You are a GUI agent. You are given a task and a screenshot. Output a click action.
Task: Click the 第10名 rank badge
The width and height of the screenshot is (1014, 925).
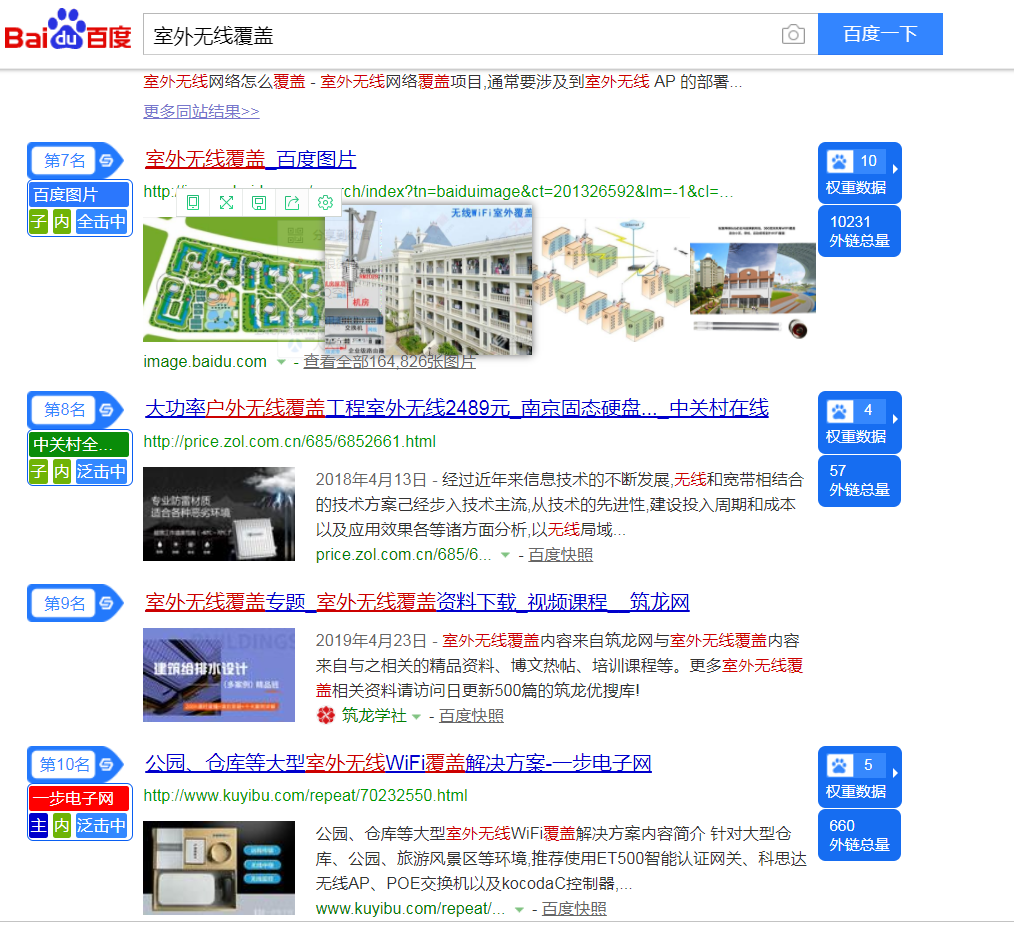pyautogui.click(x=64, y=764)
